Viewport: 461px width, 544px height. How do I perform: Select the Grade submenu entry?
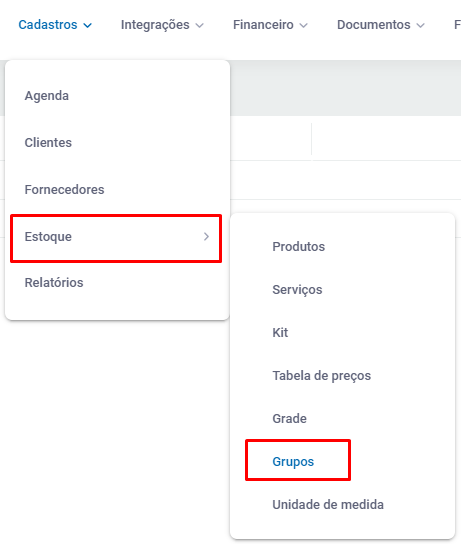[289, 419]
